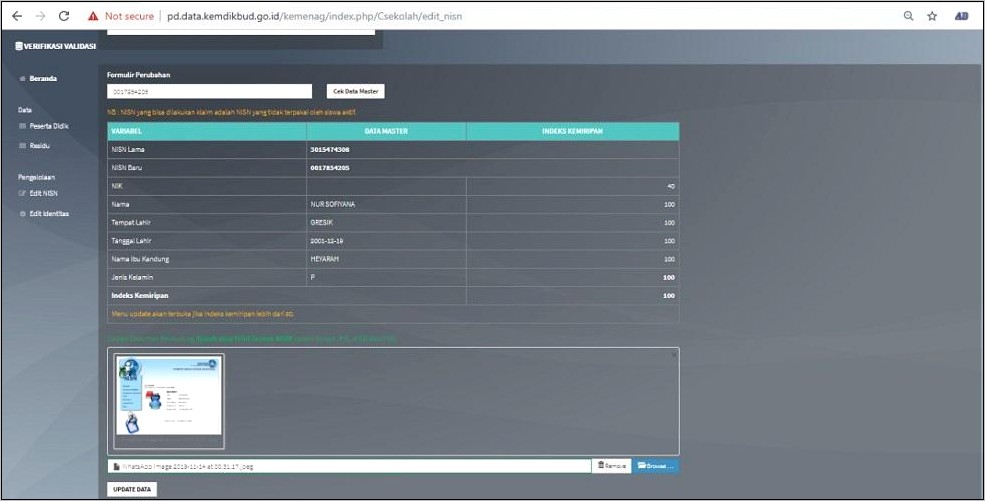The width and height of the screenshot is (985, 501).
Task: Click the orange NISN claim note text
Action: pos(231,112)
